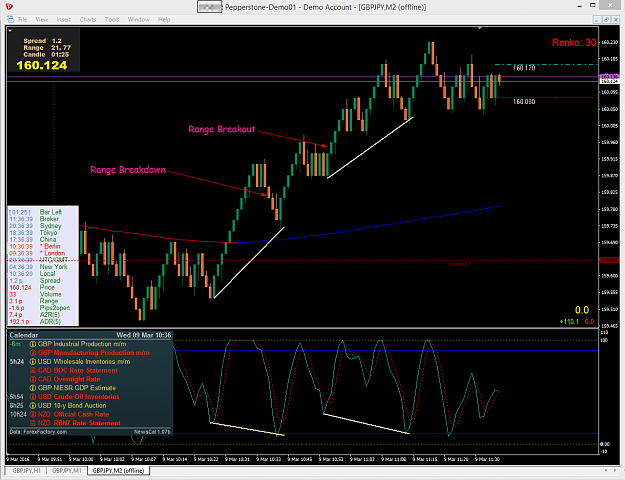This screenshot has height=480, width=625.
Task: Click the Renko: 30 label
Action: click(x=574, y=43)
